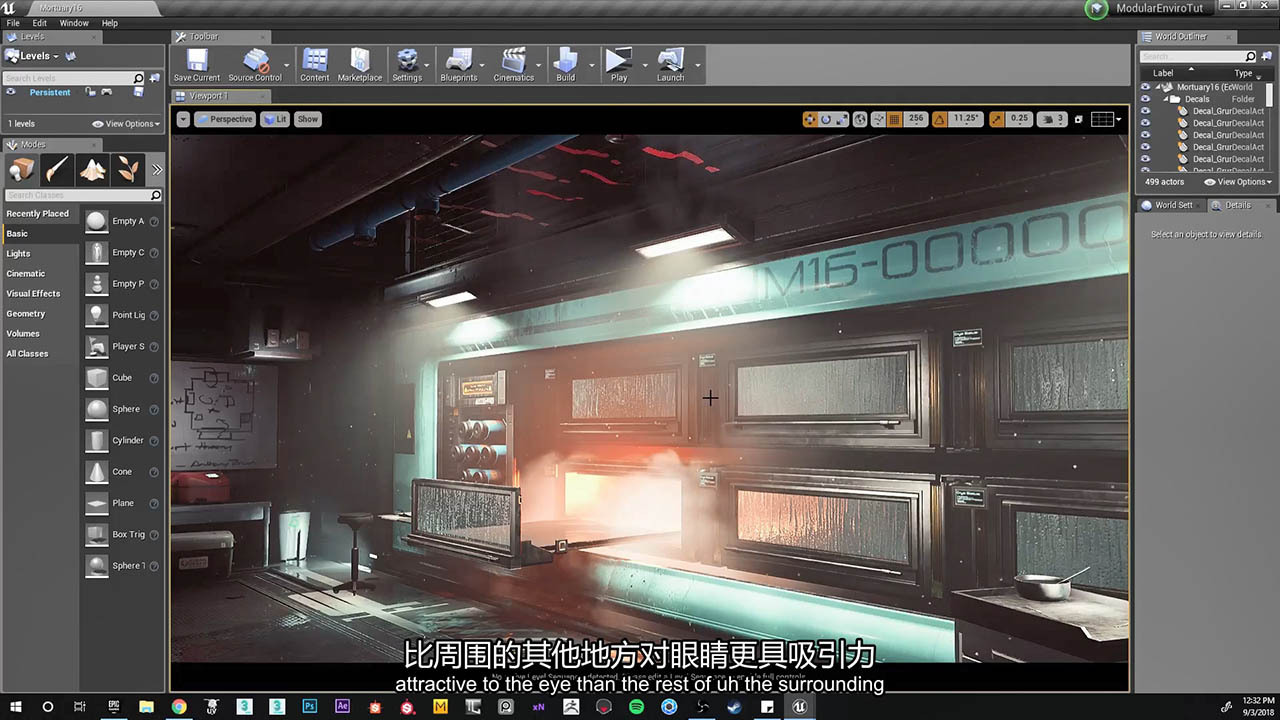This screenshot has width=1280, height=720.
Task: Open Spotify from the Windows taskbar
Action: click(x=637, y=706)
